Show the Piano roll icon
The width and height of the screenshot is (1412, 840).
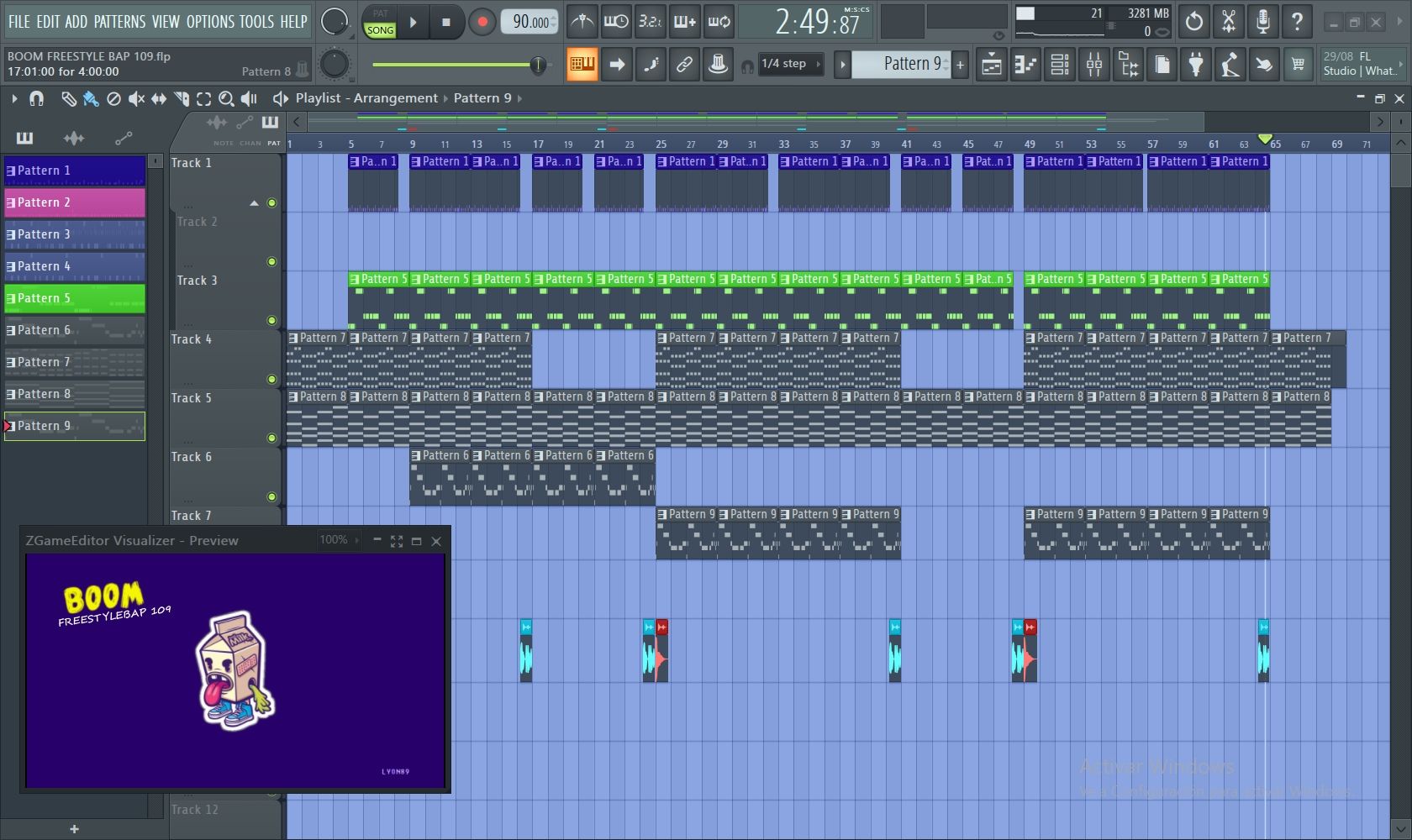(1025, 64)
